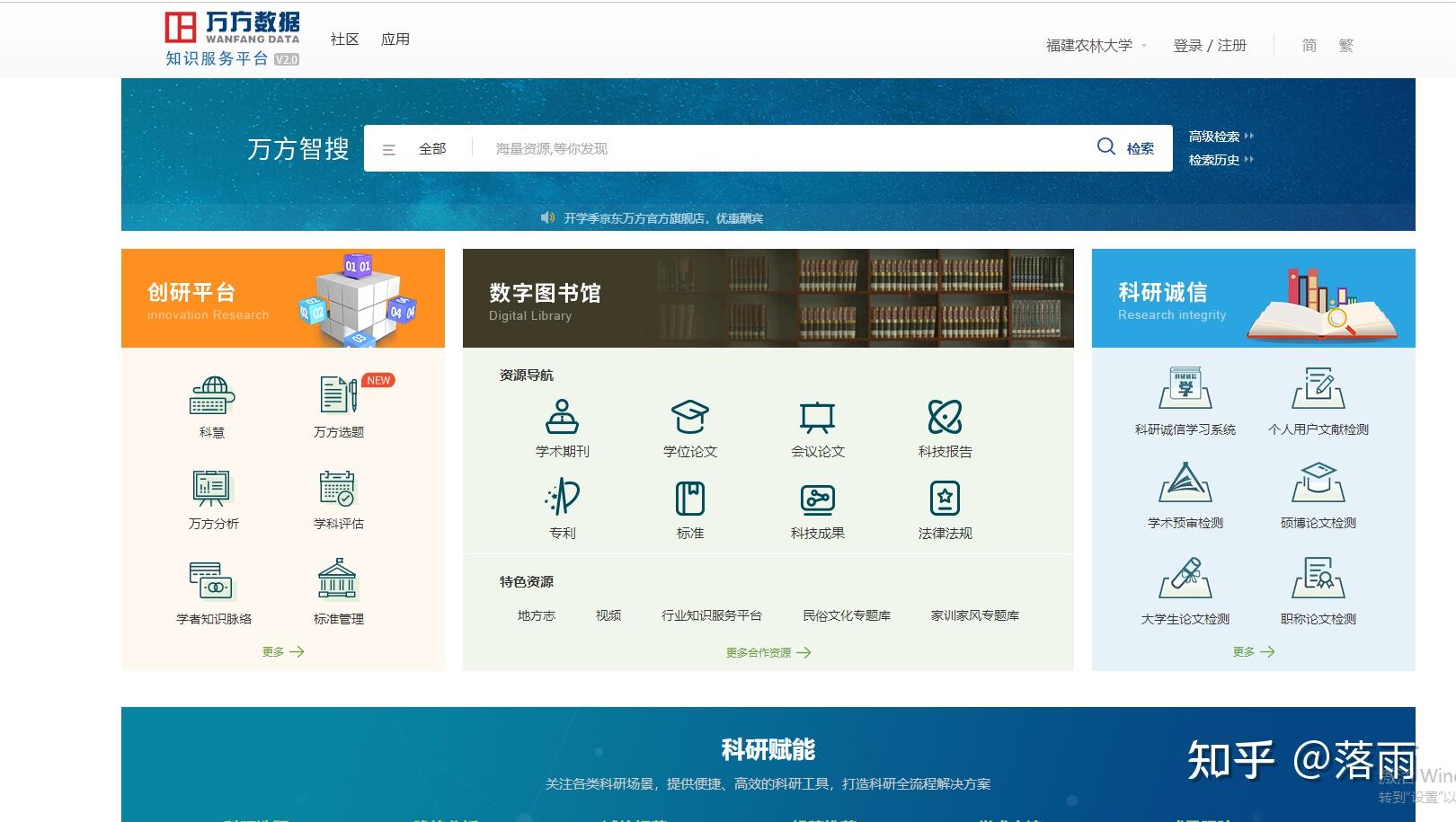Open the 大学生论文检测 icon
The height and width of the screenshot is (822, 1456).
[x=1185, y=578]
